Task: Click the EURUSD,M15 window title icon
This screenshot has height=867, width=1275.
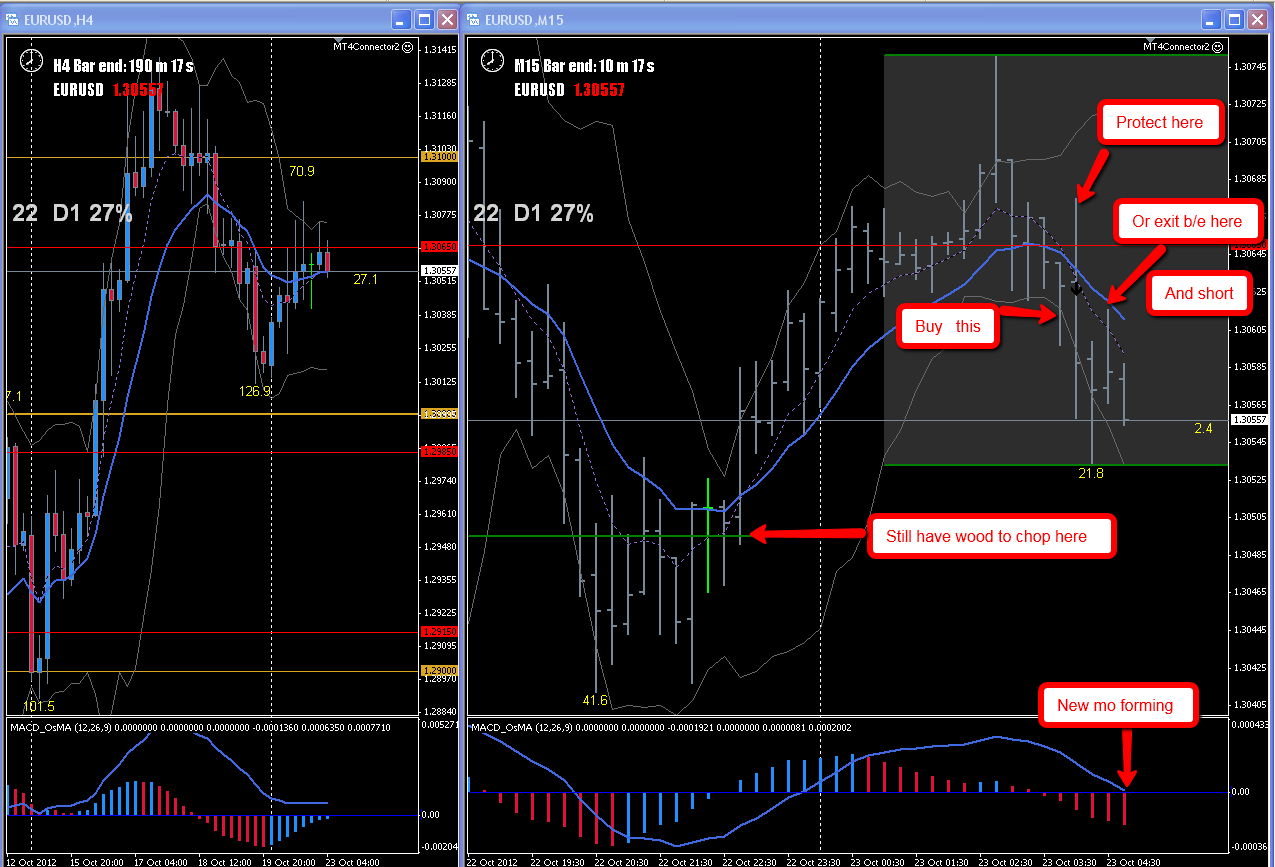Action: click(x=474, y=19)
